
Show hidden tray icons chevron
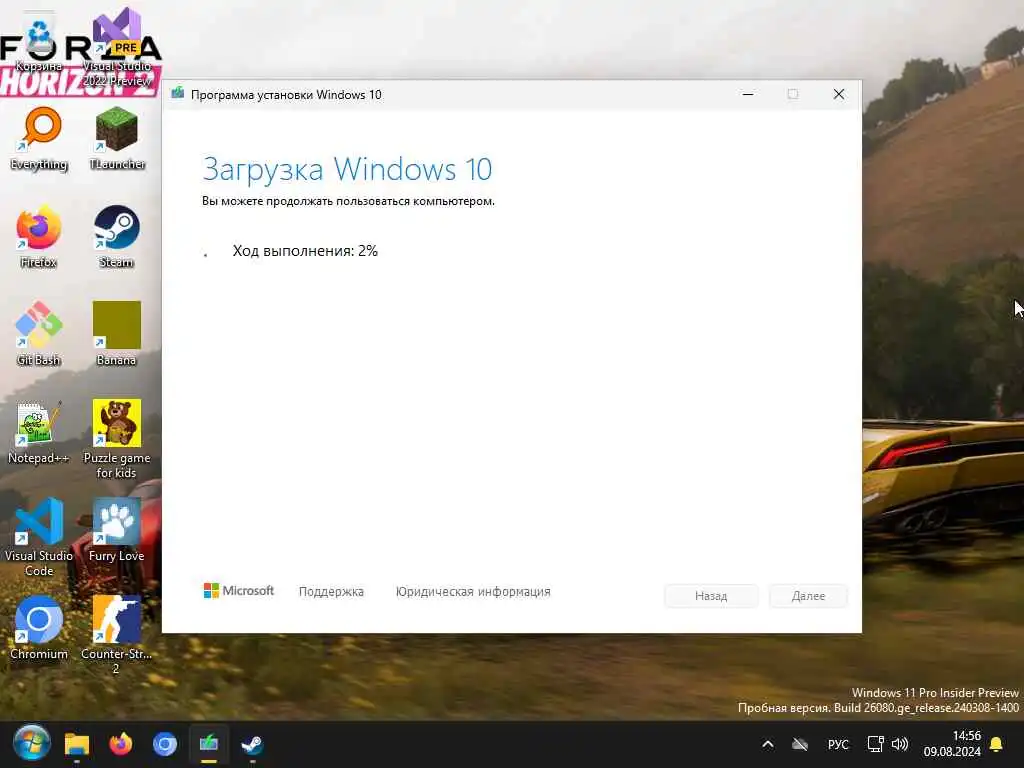[x=768, y=744]
